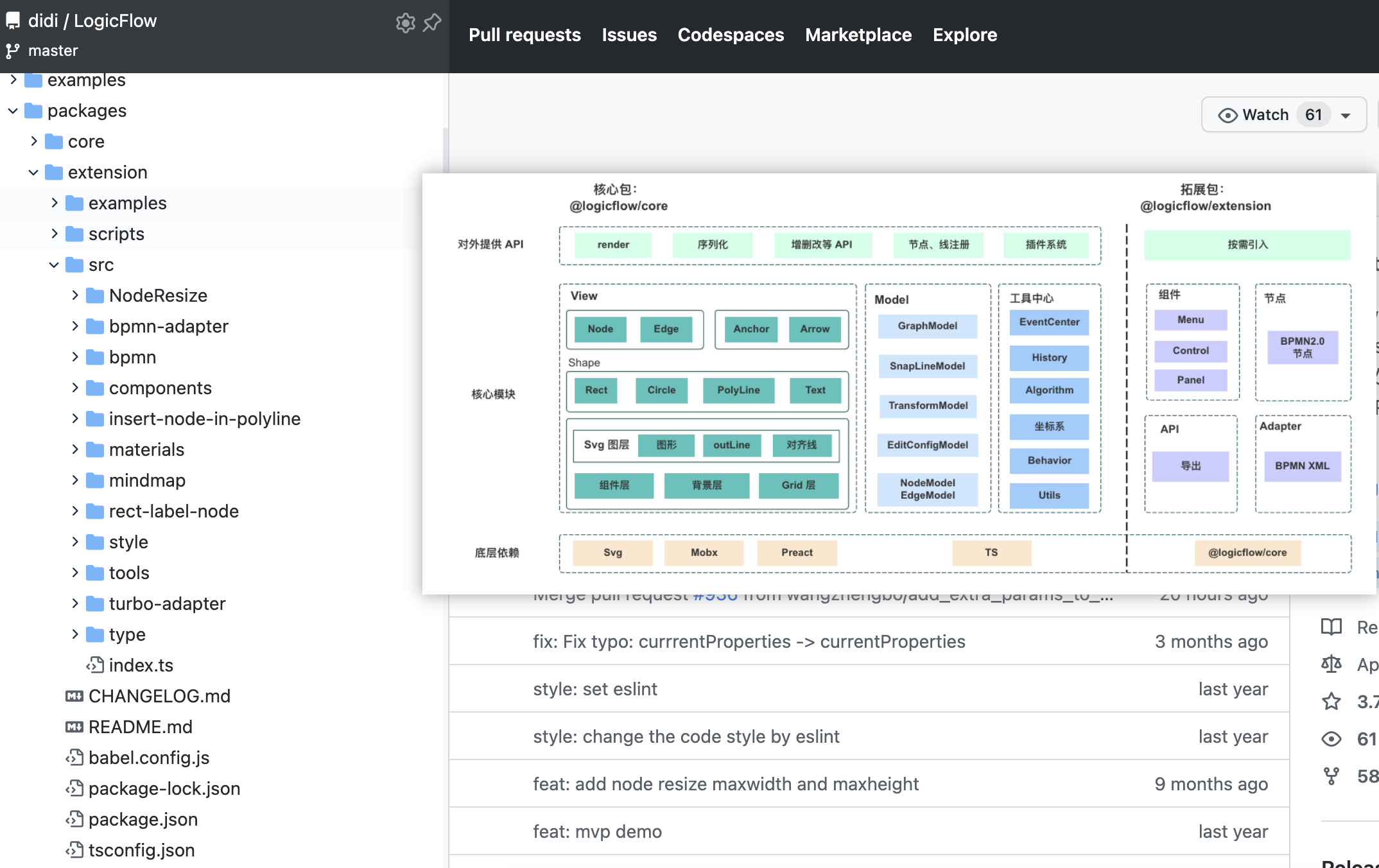The width and height of the screenshot is (1379, 868).
Task: Collapse the src folder chevron
Action: [54, 265]
